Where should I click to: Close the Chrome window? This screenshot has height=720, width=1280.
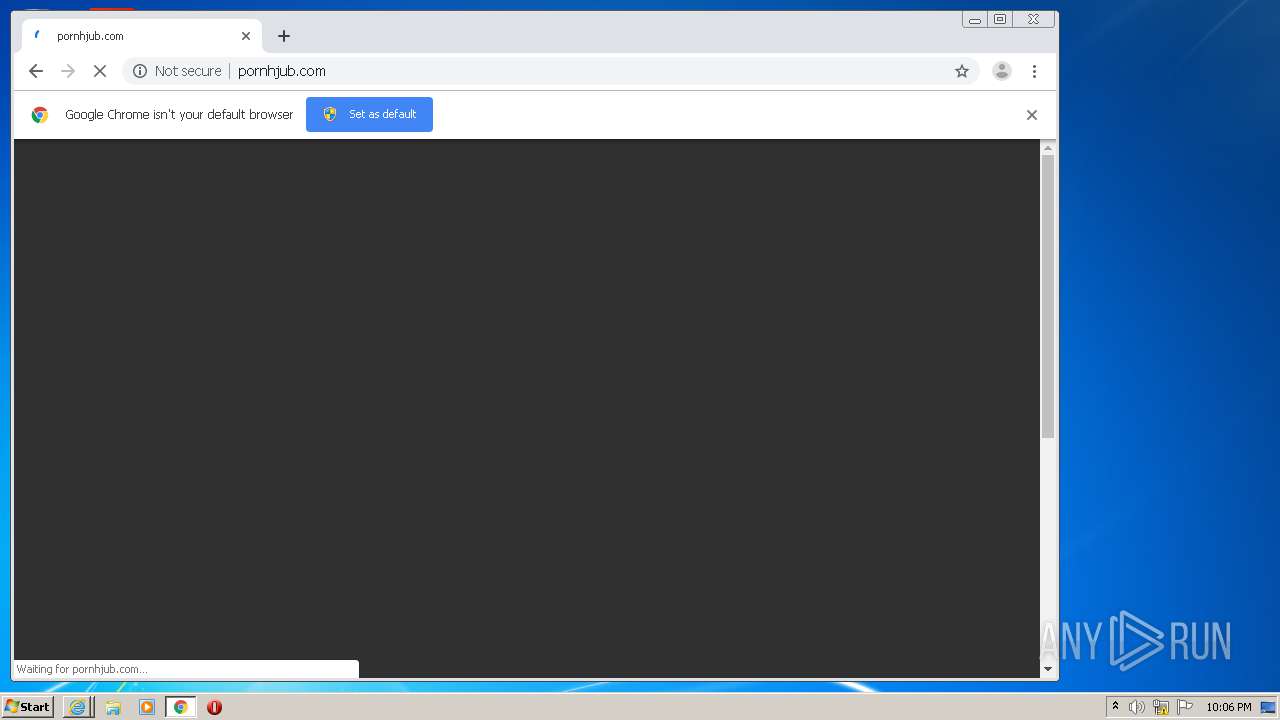point(1033,19)
